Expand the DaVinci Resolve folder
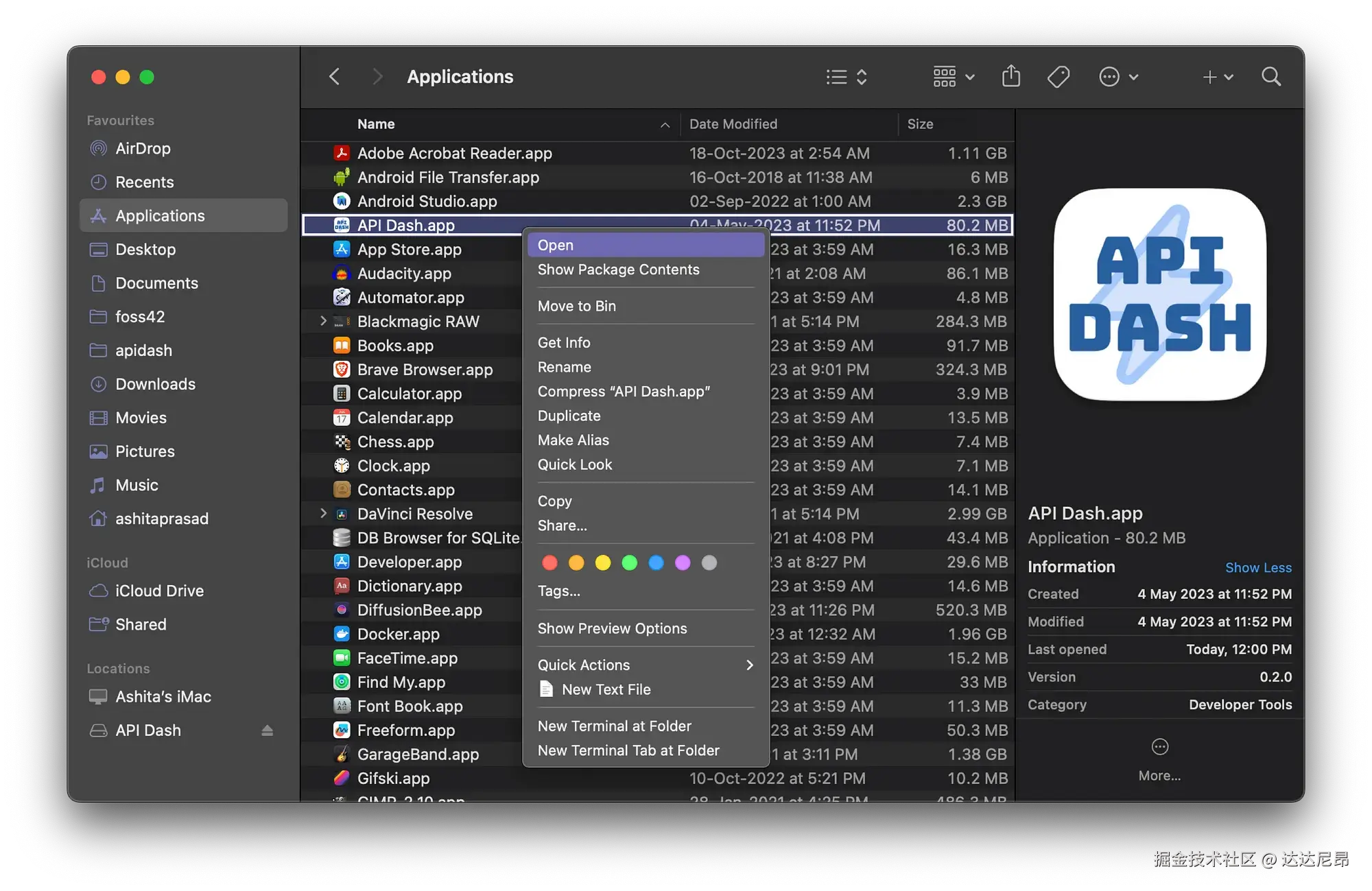The image size is (1372, 891). (323, 514)
